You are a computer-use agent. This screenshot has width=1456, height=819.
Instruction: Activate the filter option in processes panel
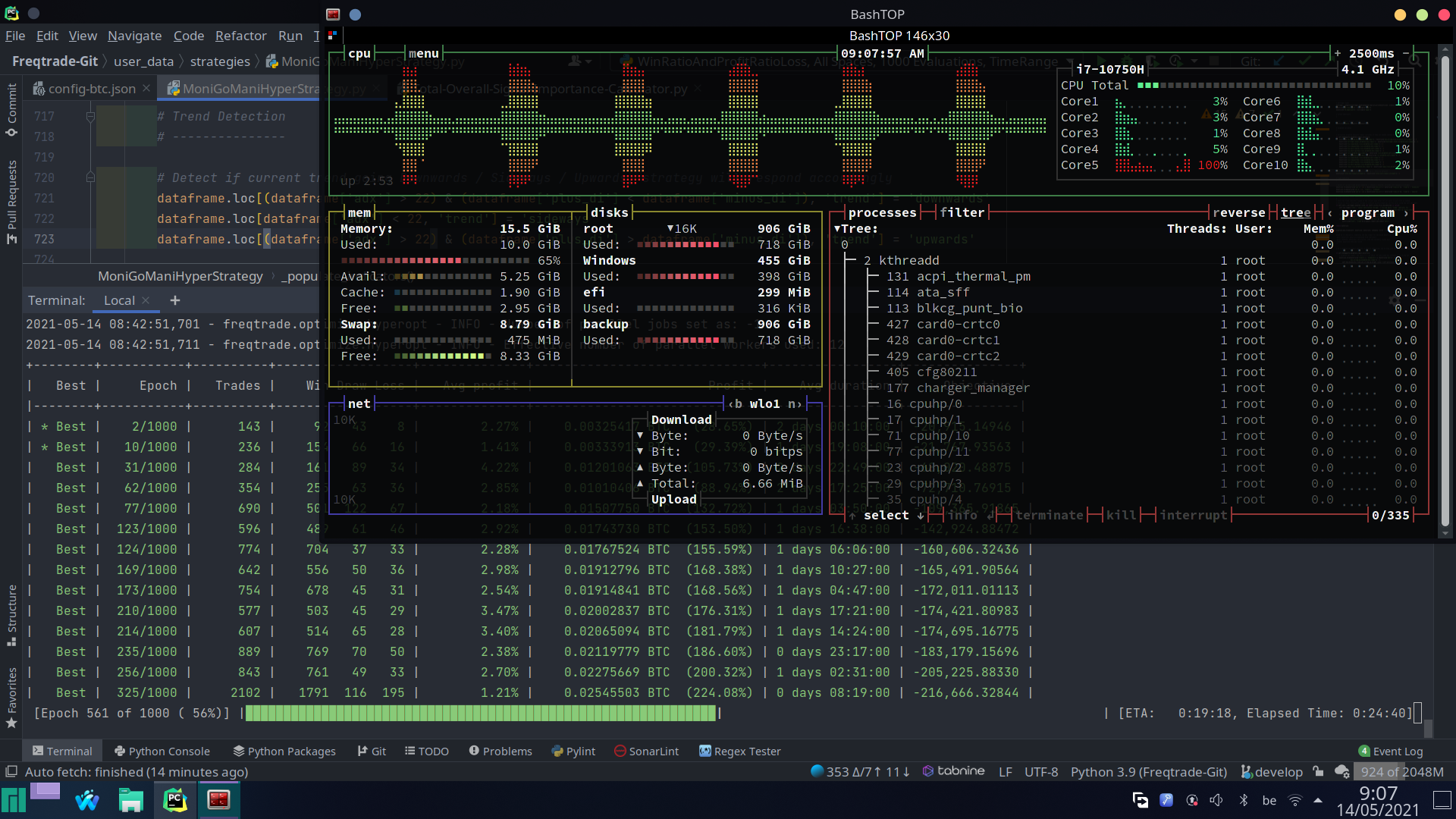tap(962, 212)
